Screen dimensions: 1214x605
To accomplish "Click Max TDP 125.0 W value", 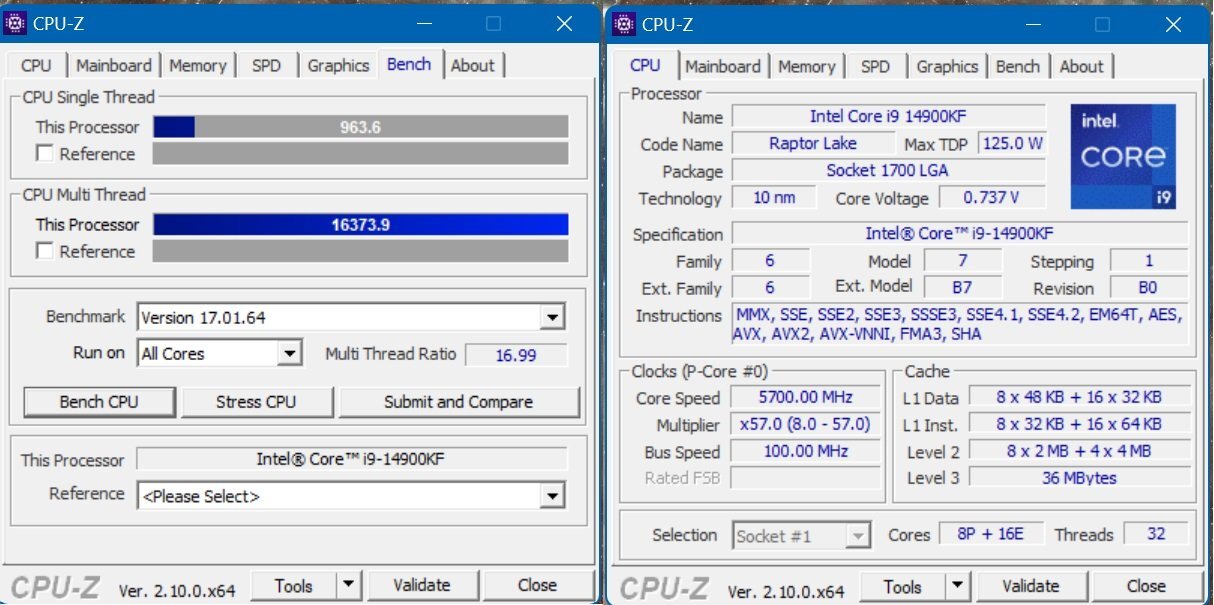I will pos(1012,144).
